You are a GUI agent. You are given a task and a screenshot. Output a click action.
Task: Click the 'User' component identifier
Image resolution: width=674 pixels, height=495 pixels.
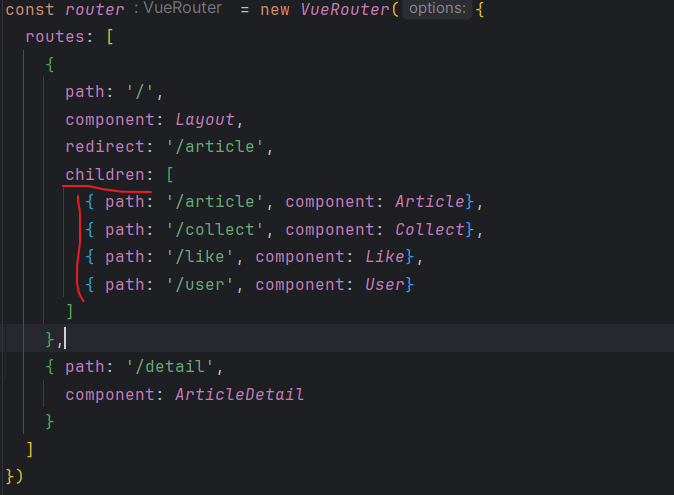[385, 284]
